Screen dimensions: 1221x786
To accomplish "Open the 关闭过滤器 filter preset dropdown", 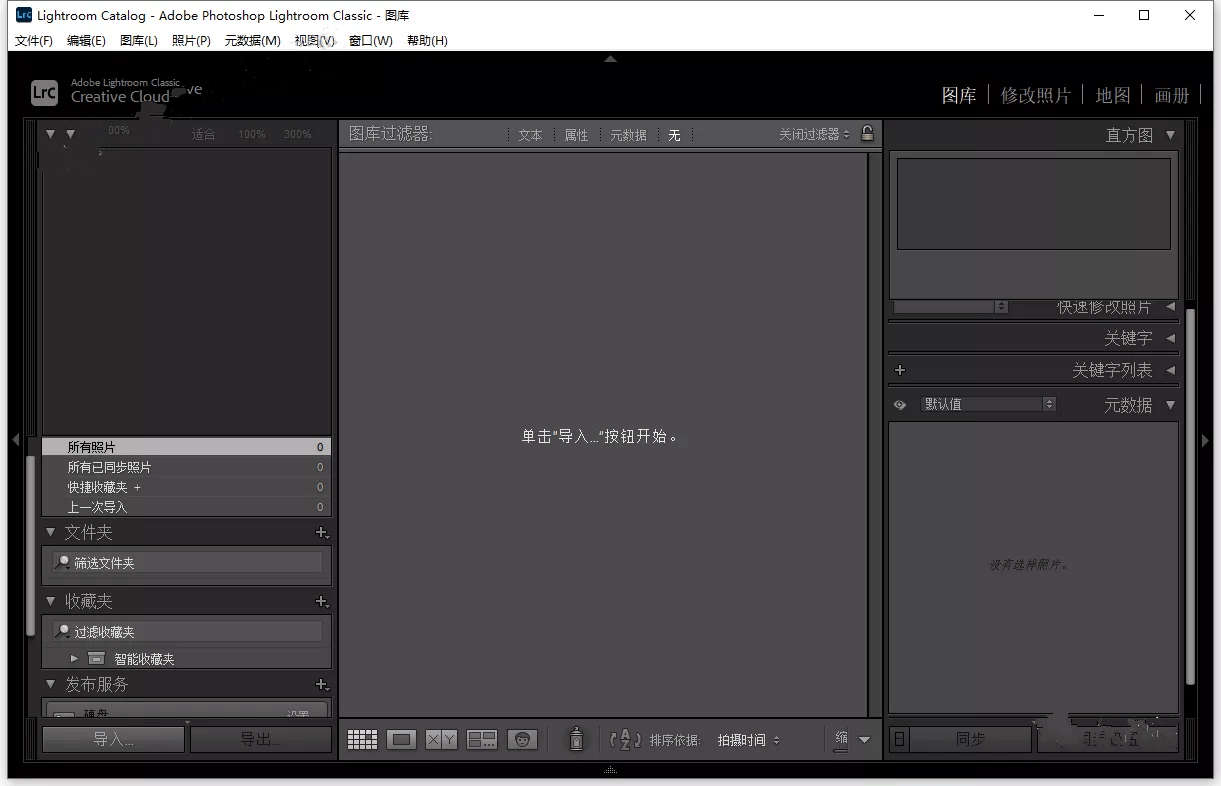I will (815, 134).
